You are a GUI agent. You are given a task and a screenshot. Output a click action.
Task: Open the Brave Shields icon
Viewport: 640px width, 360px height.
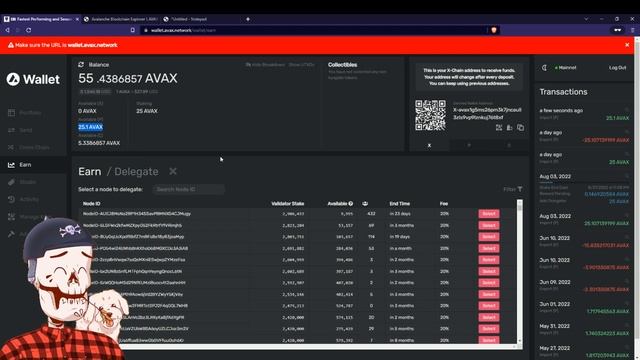point(494,30)
